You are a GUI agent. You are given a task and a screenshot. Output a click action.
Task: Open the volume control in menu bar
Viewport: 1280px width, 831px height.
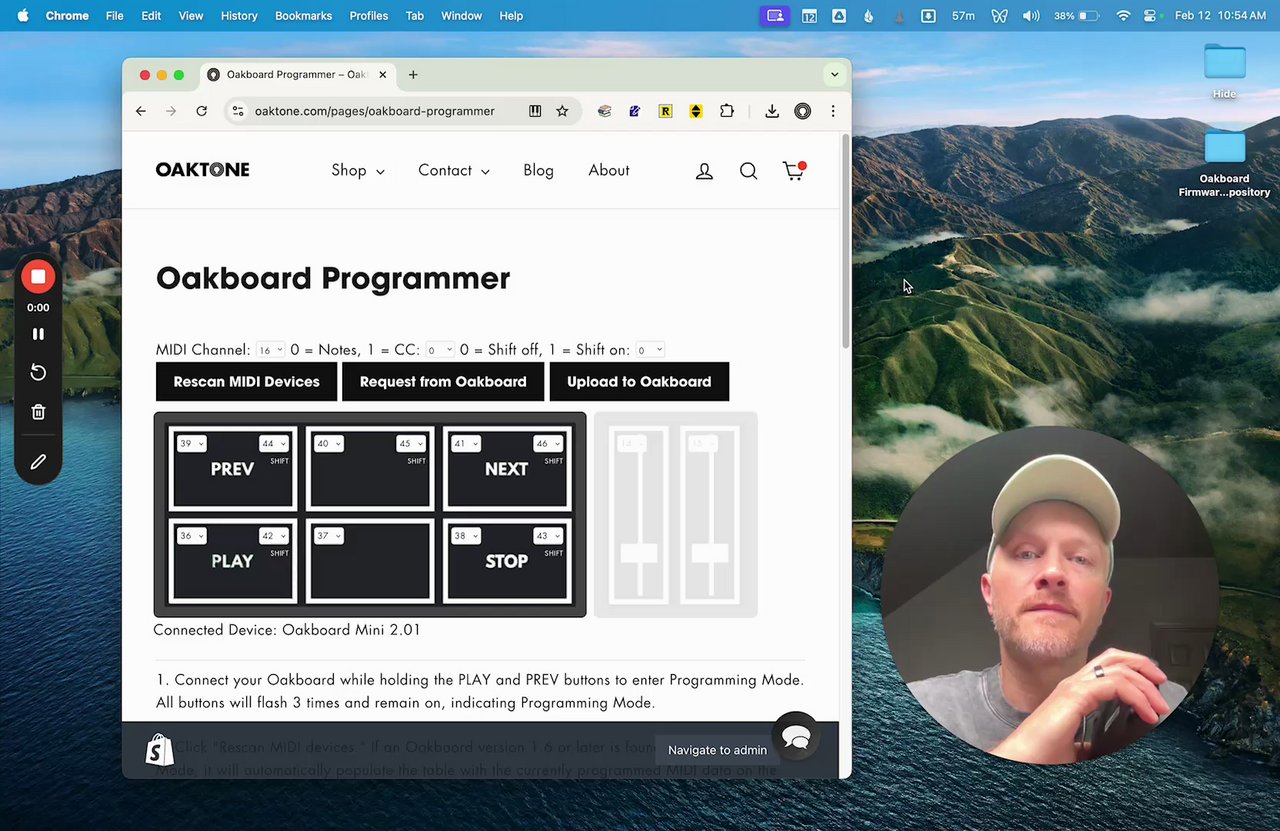point(1031,16)
